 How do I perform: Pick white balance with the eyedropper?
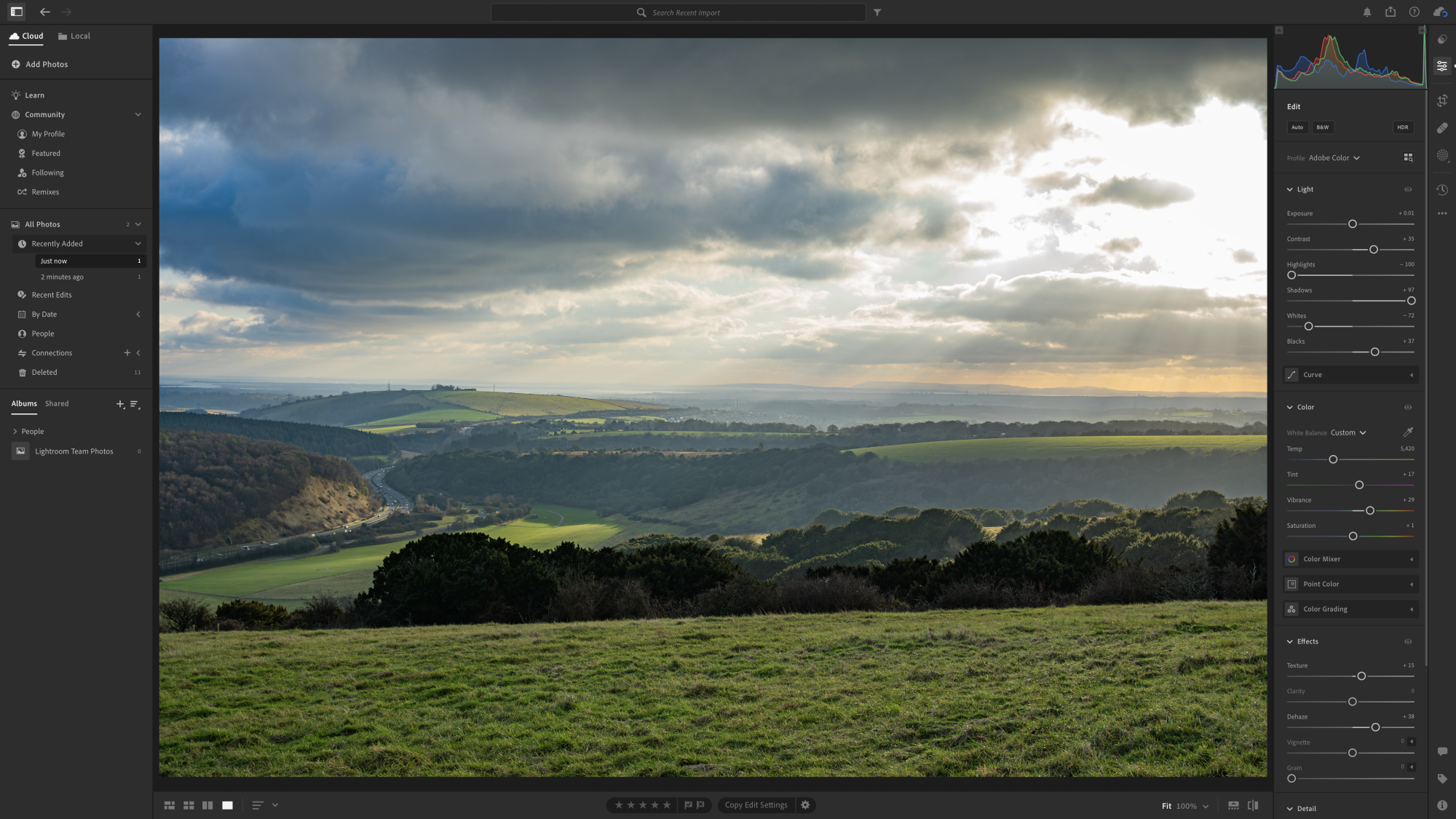click(1408, 432)
